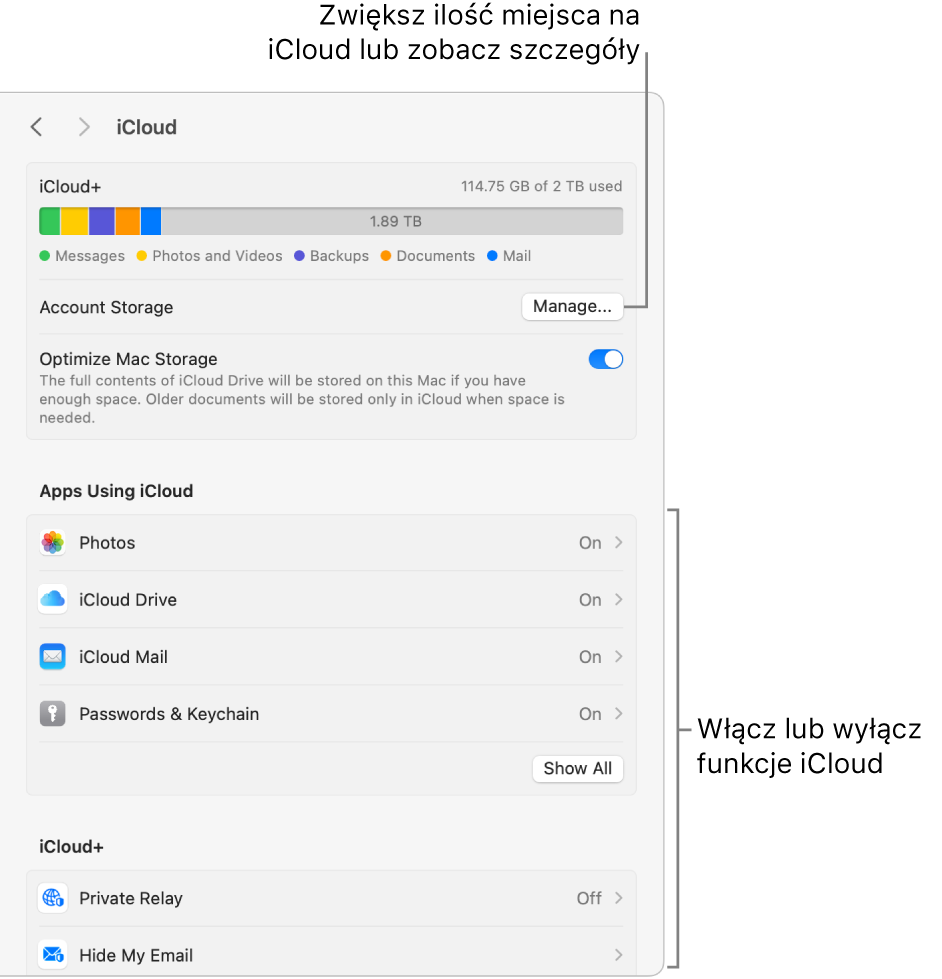Click the iCloud Drive cloud icon

(x=52, y=599)
